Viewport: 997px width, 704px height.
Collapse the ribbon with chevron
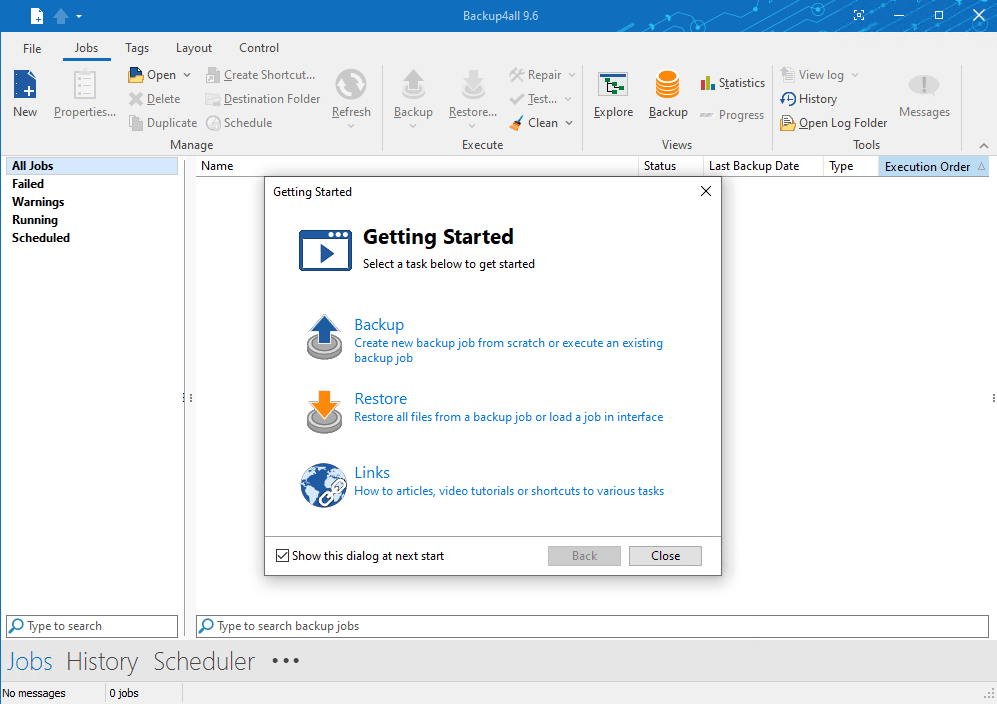point(984,146)
